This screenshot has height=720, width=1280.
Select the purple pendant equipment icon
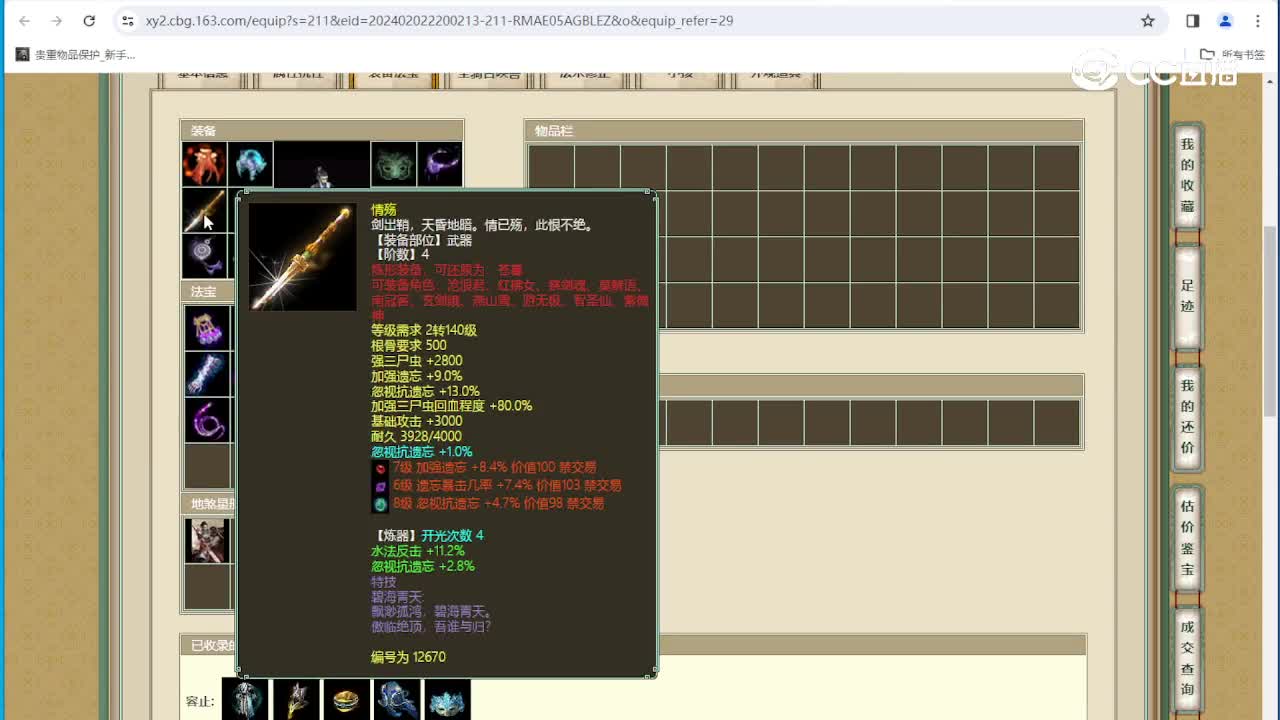pos(204,256)
